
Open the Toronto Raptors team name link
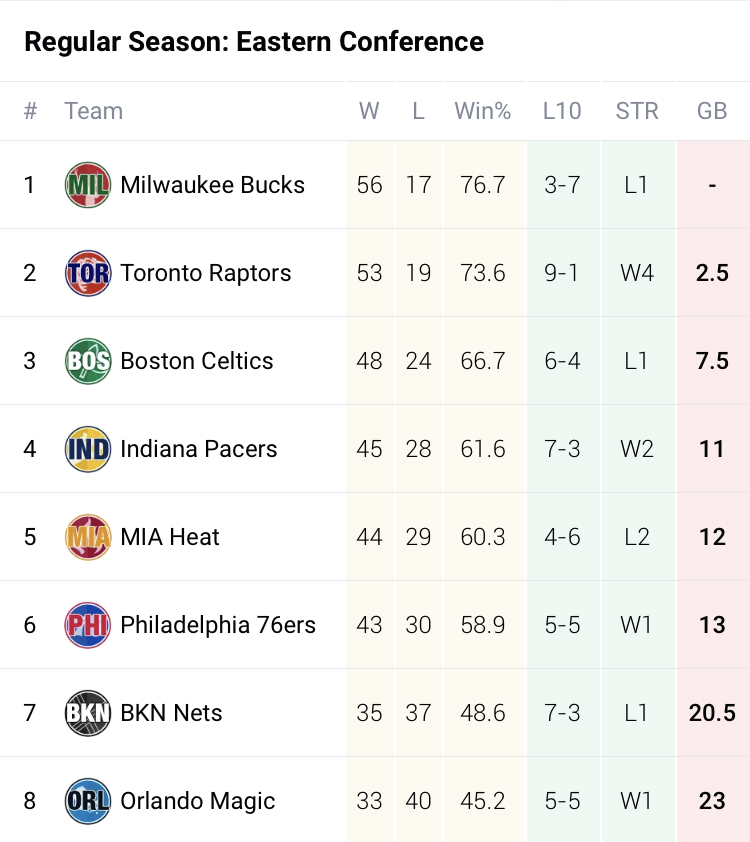tap(206, 273)
